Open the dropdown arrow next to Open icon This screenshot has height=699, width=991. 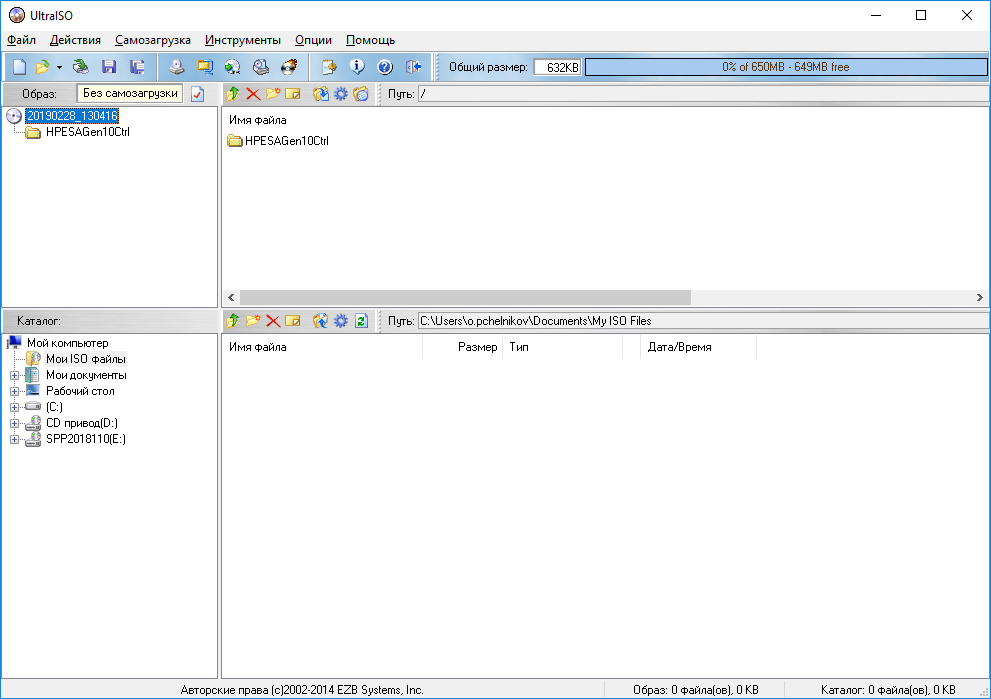[59, 67]
